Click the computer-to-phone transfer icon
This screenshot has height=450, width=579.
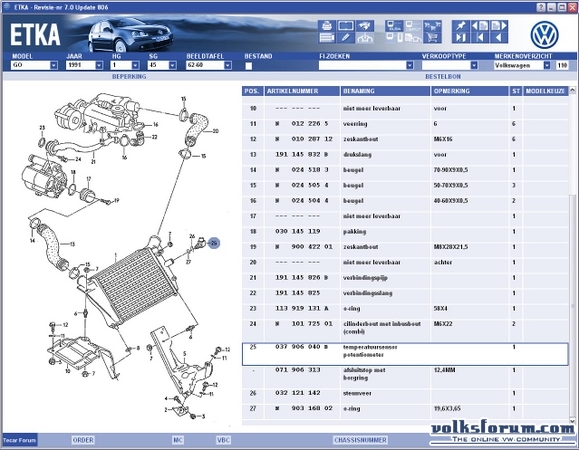(394, 37)
